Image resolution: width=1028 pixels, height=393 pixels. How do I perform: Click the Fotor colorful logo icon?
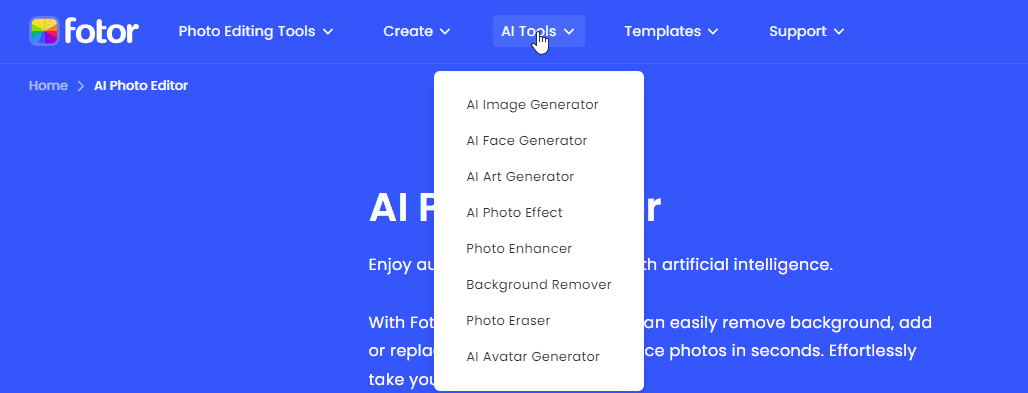tap(45, 31)
